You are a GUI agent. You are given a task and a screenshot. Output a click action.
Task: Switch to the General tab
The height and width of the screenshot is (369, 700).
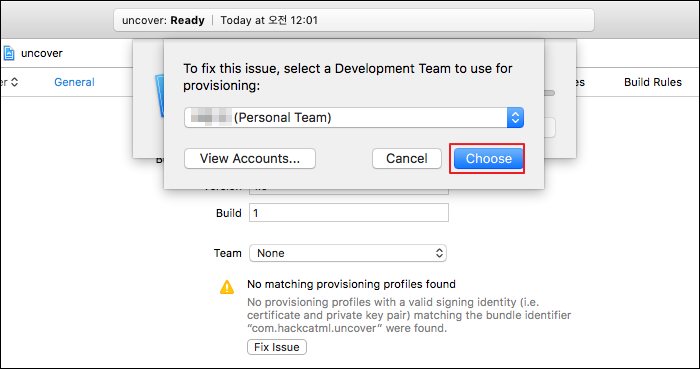[x=74, y=82]
